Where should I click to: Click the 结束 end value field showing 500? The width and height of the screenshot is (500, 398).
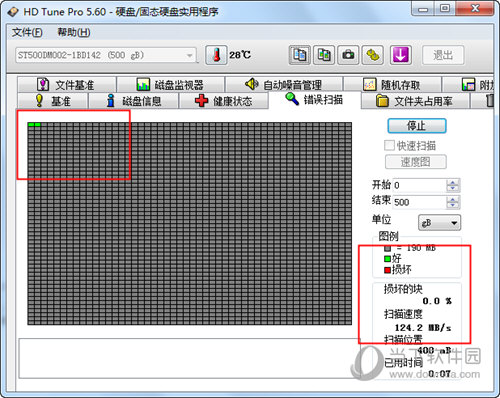[x=420, y=202]
